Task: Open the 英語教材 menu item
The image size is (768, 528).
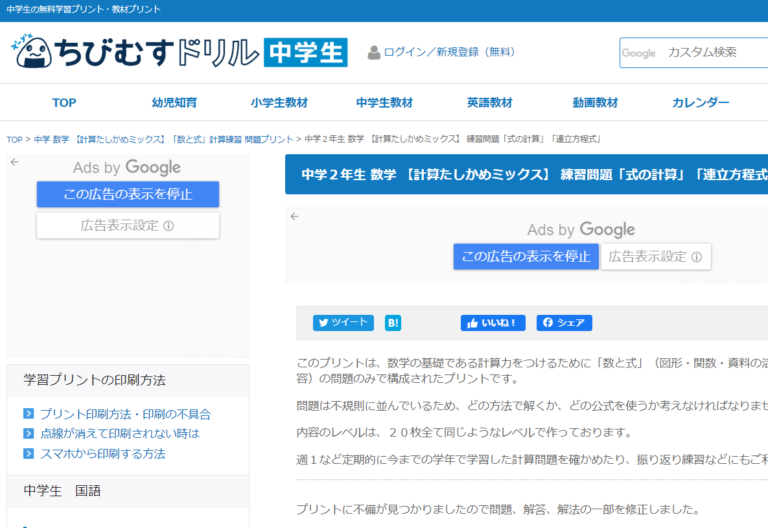Action: pyautogui.click(x=490, y=102)
